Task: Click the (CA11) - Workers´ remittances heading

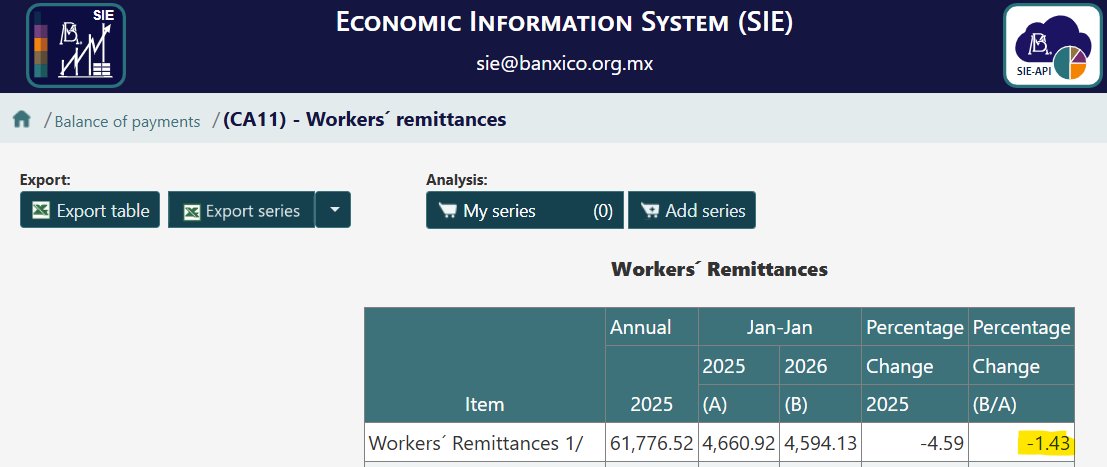Action: [x=364, y=119]
